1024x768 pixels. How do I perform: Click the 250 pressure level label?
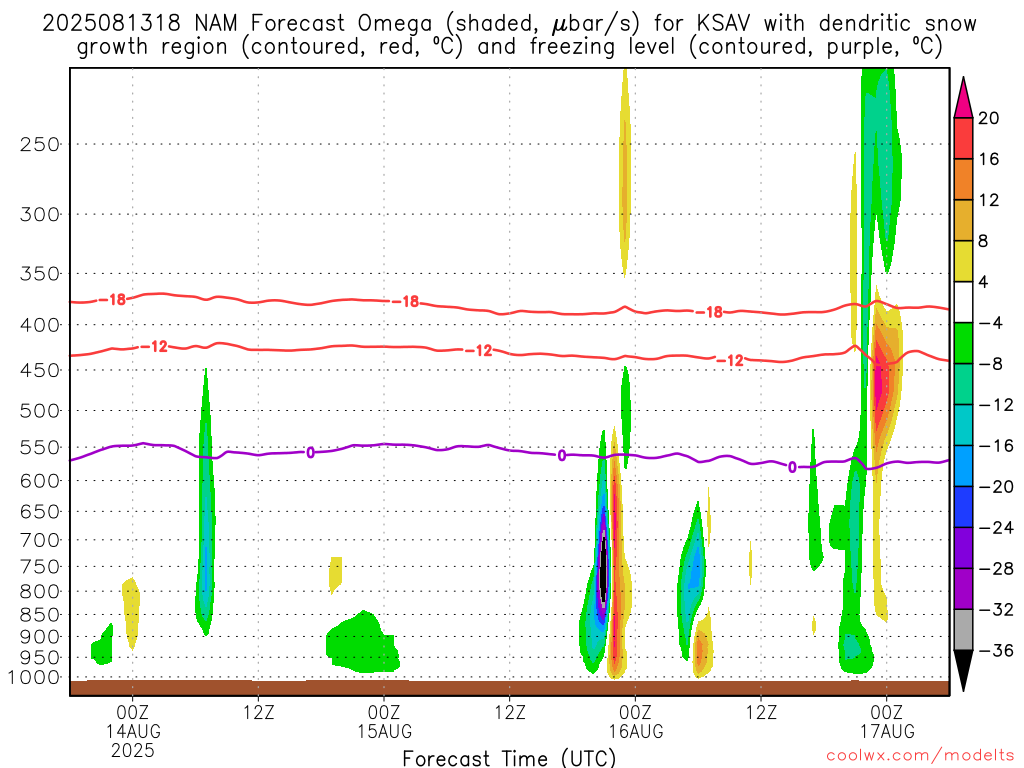tap(40, 144)
